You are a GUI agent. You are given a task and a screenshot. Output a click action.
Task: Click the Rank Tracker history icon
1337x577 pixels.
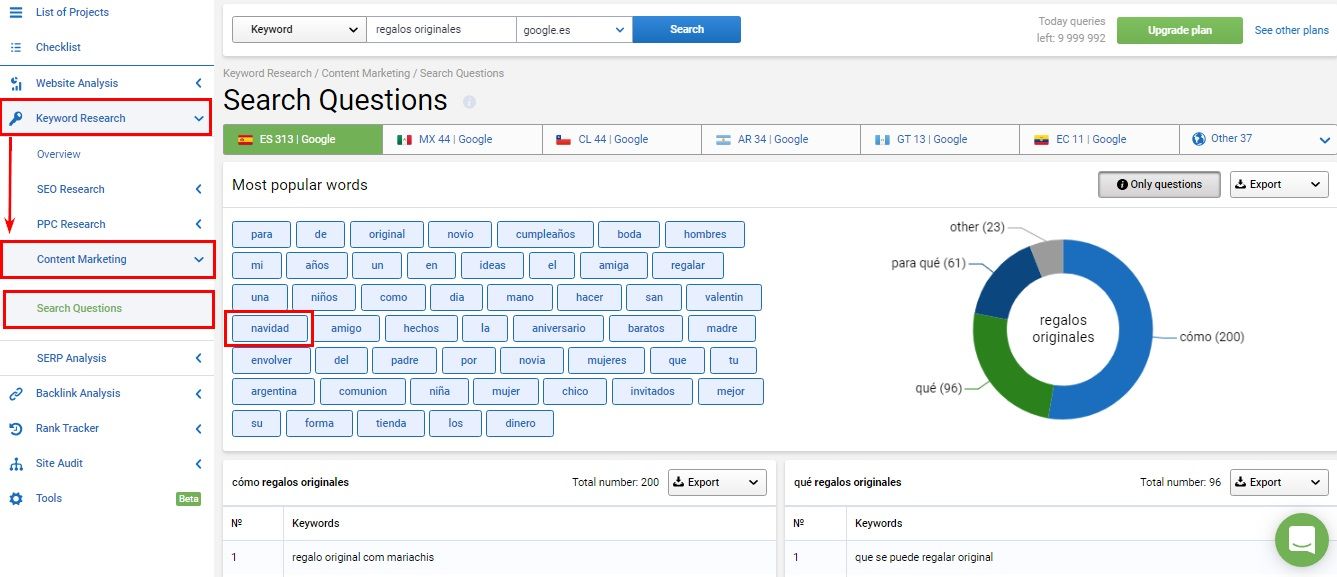(16, 428)
